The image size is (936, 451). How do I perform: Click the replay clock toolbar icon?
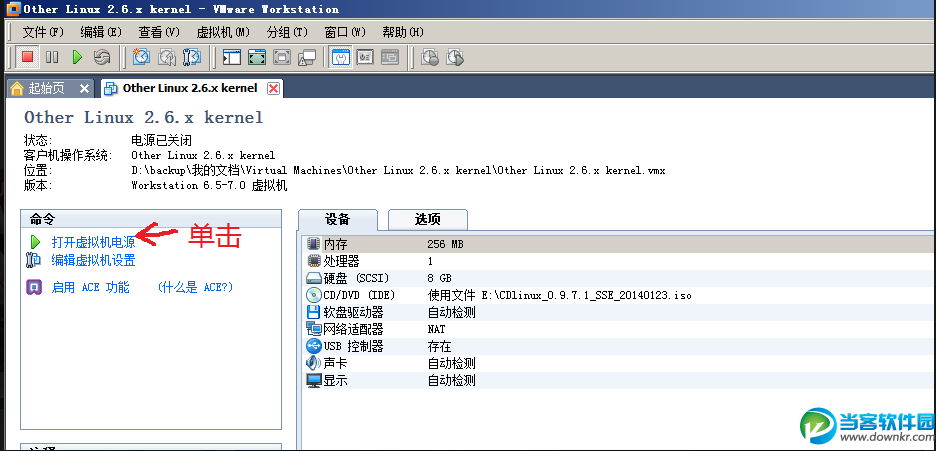pyautogui.click(x=455, y=57)
